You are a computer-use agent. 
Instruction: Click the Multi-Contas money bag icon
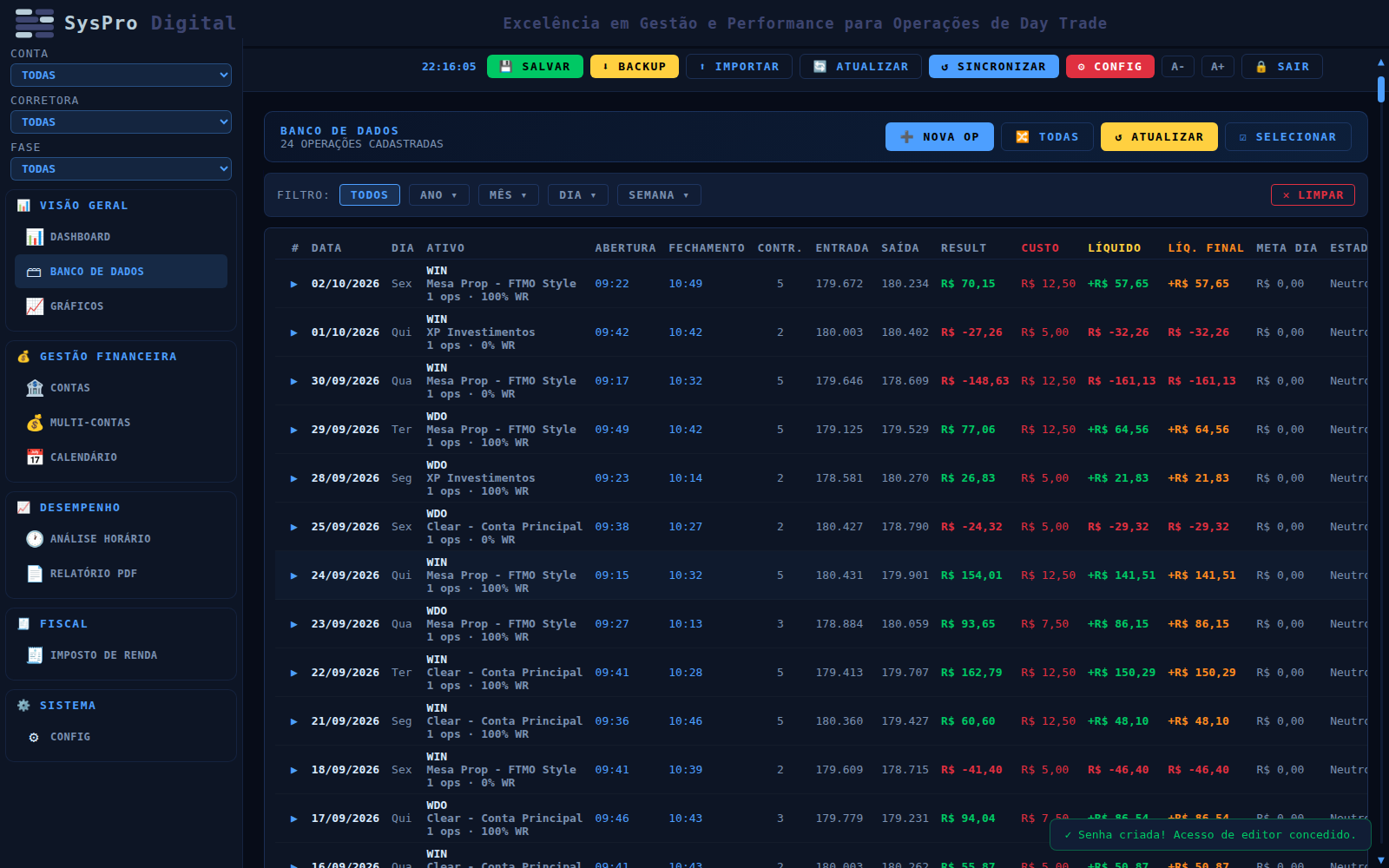click(35, 423)
